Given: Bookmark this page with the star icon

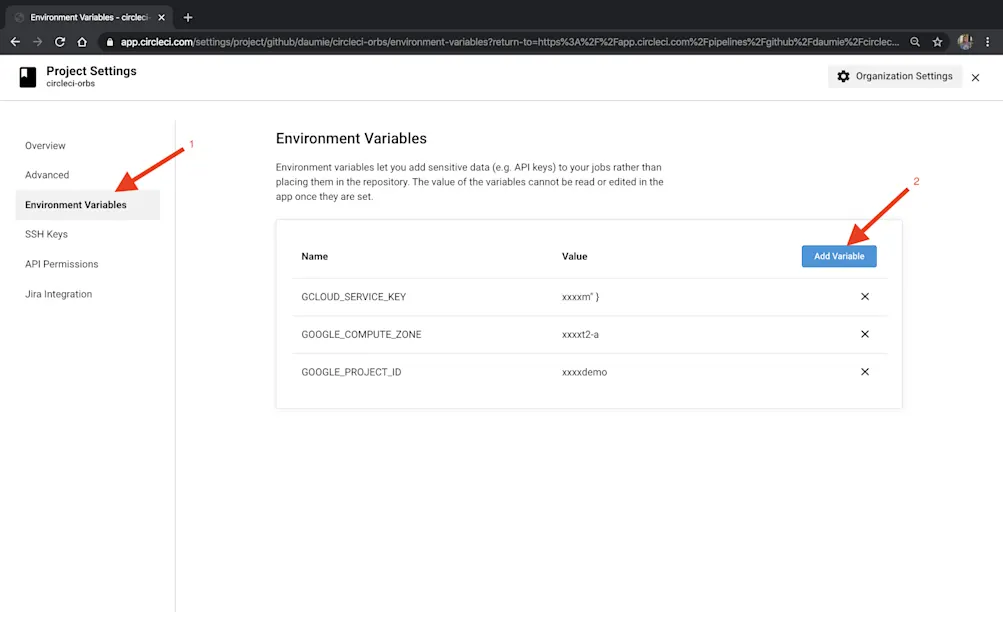Looking at the screenshot, I should (x=937, y=42).
